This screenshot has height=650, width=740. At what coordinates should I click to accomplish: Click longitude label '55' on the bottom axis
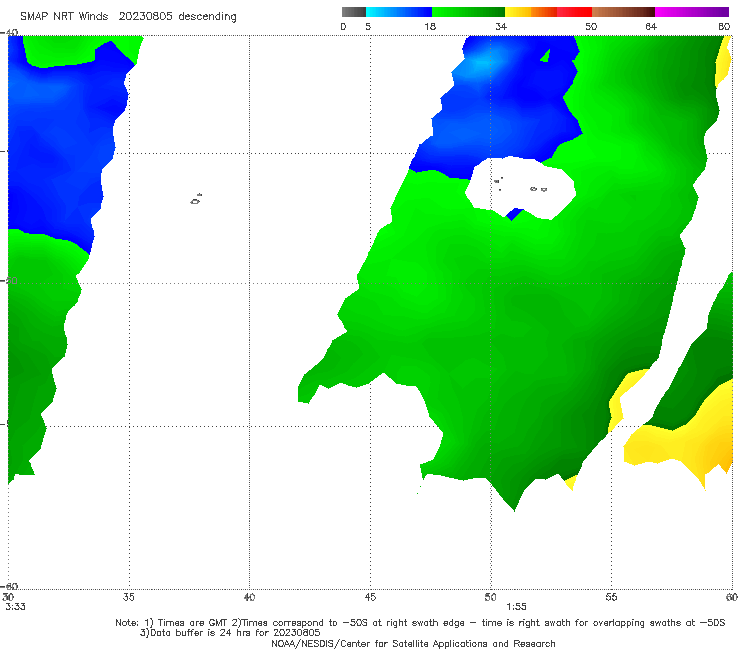[x=611, y=597]
